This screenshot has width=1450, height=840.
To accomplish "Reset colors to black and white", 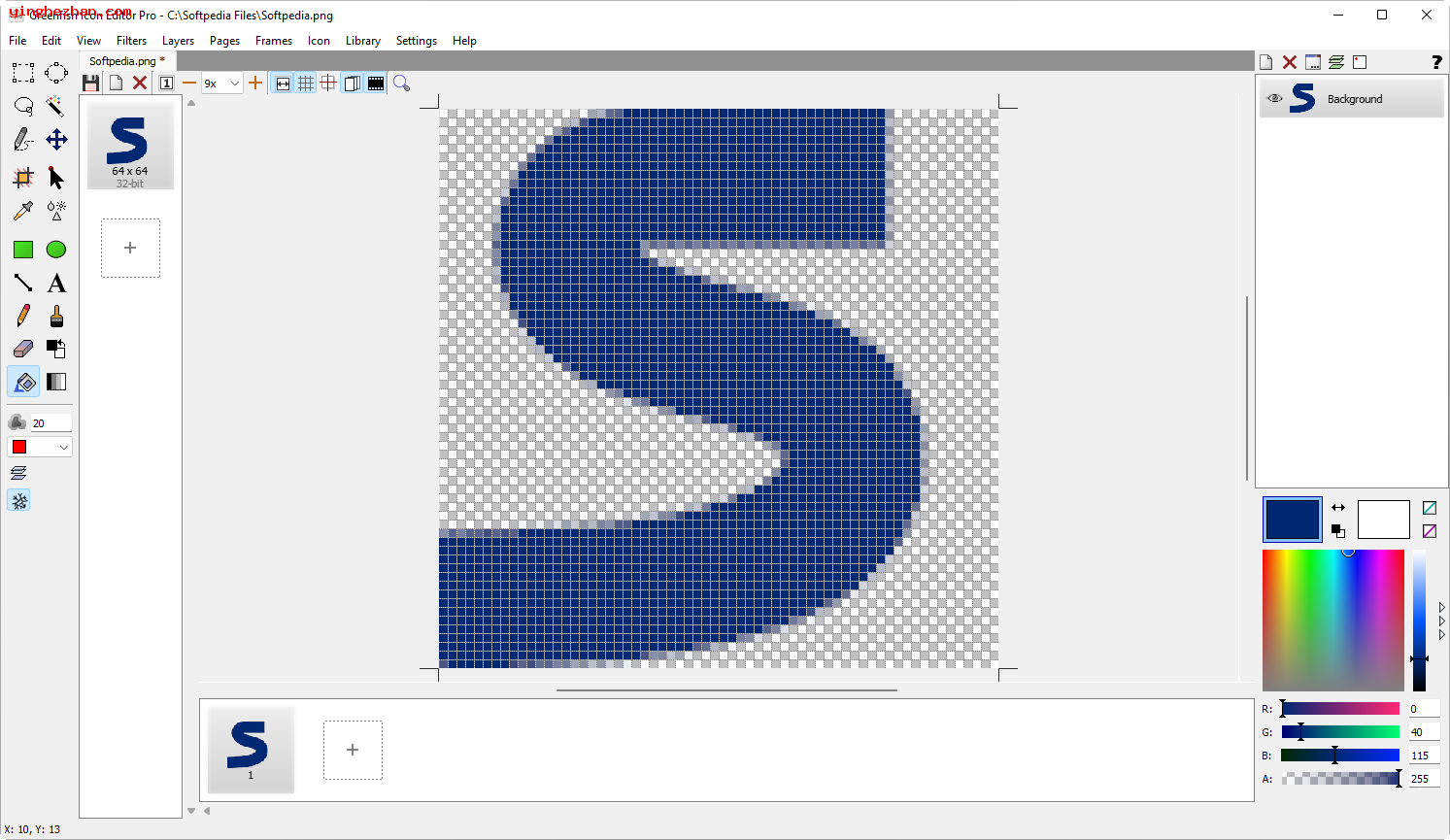I will 1338,531.
